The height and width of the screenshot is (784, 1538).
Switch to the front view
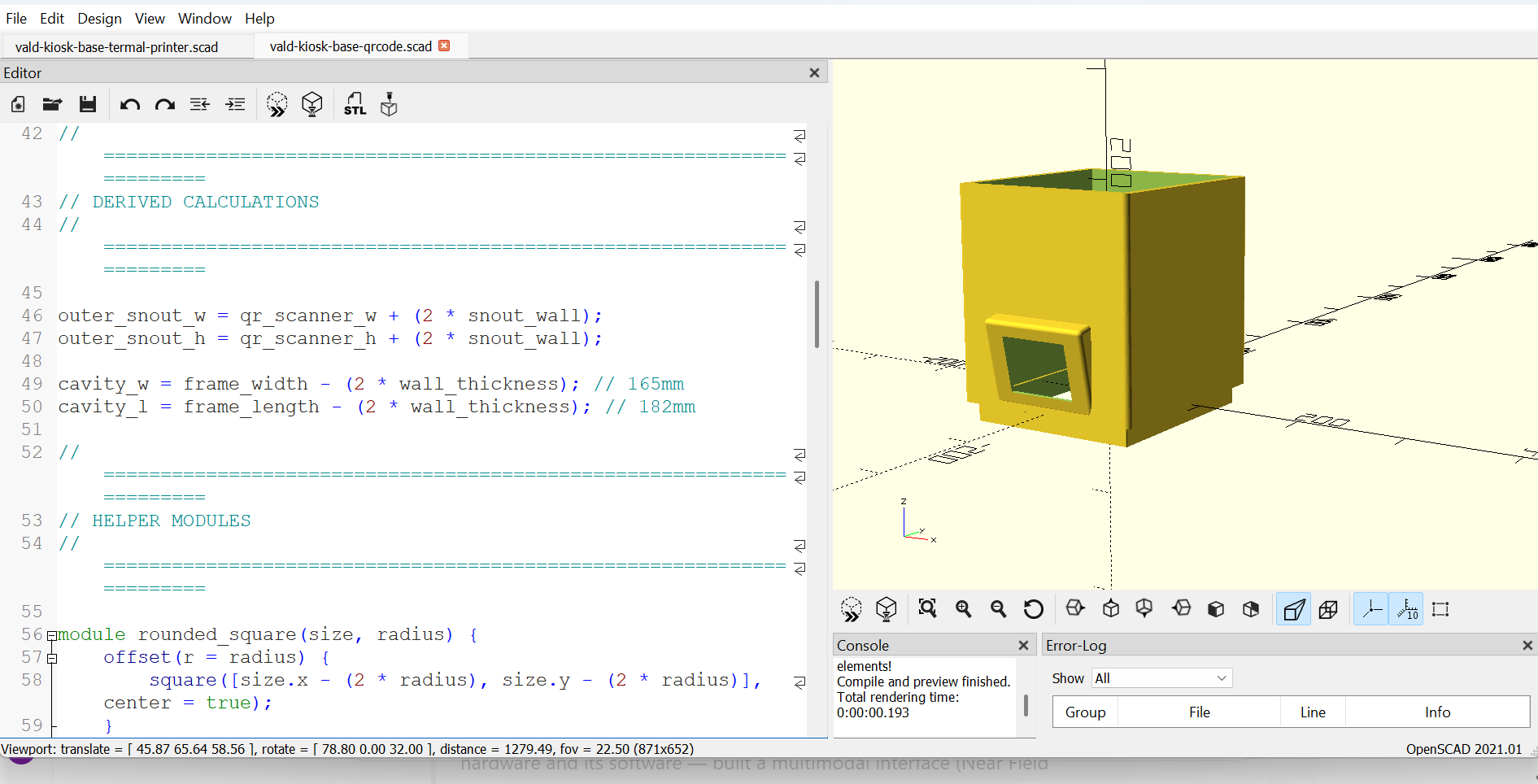coord(1216,609)
